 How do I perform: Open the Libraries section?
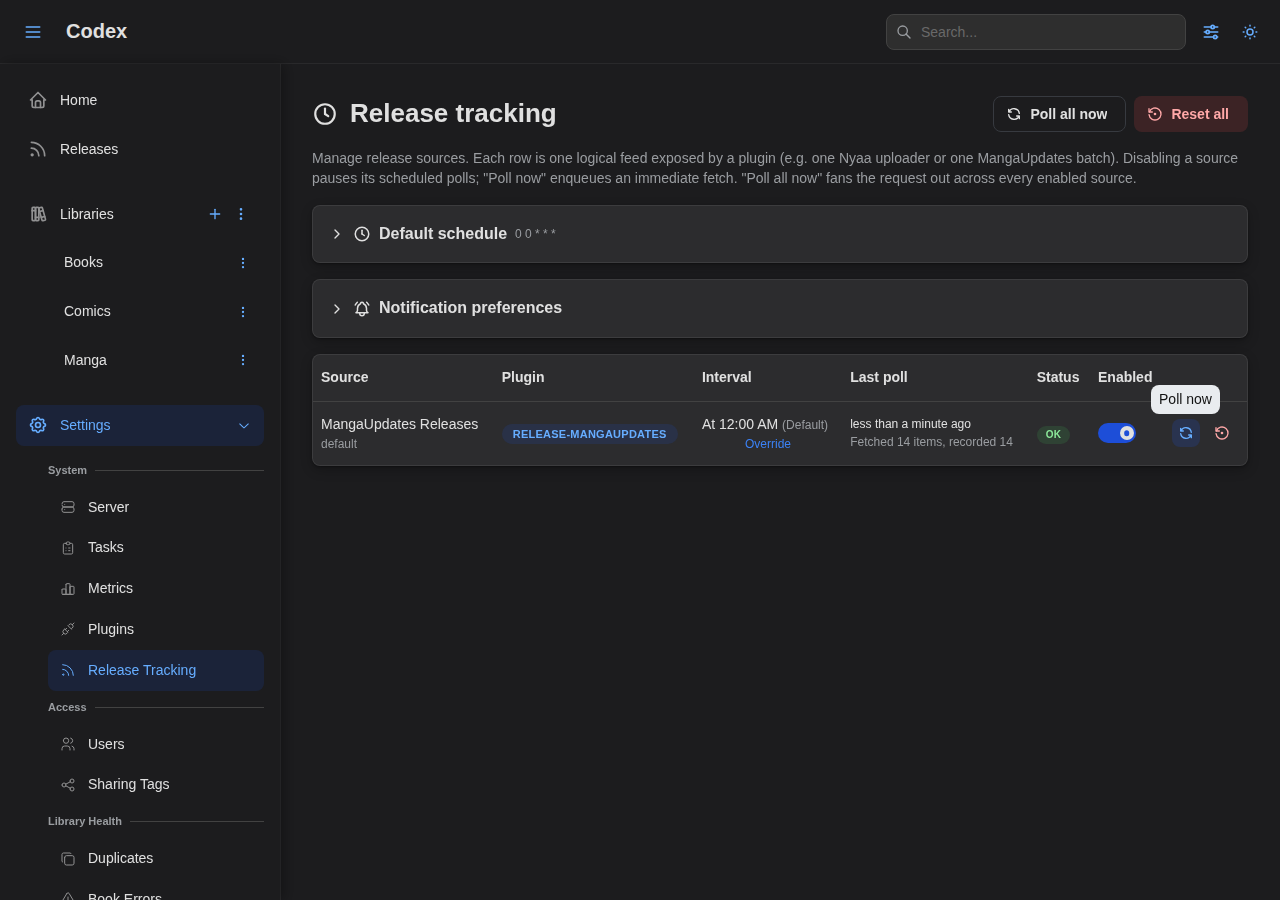87,214
